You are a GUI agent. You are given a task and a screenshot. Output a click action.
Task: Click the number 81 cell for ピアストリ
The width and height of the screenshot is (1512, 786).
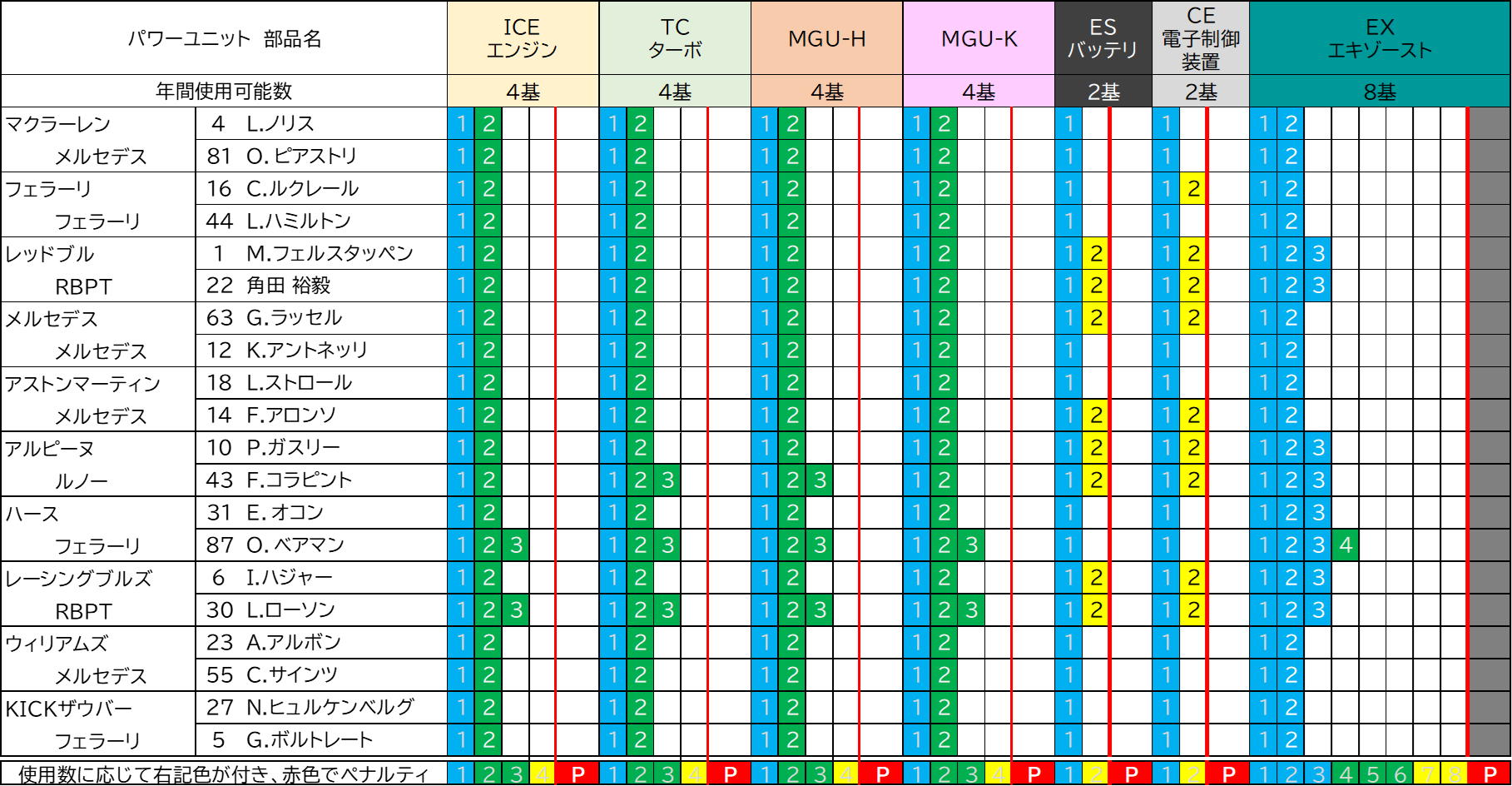220,156
